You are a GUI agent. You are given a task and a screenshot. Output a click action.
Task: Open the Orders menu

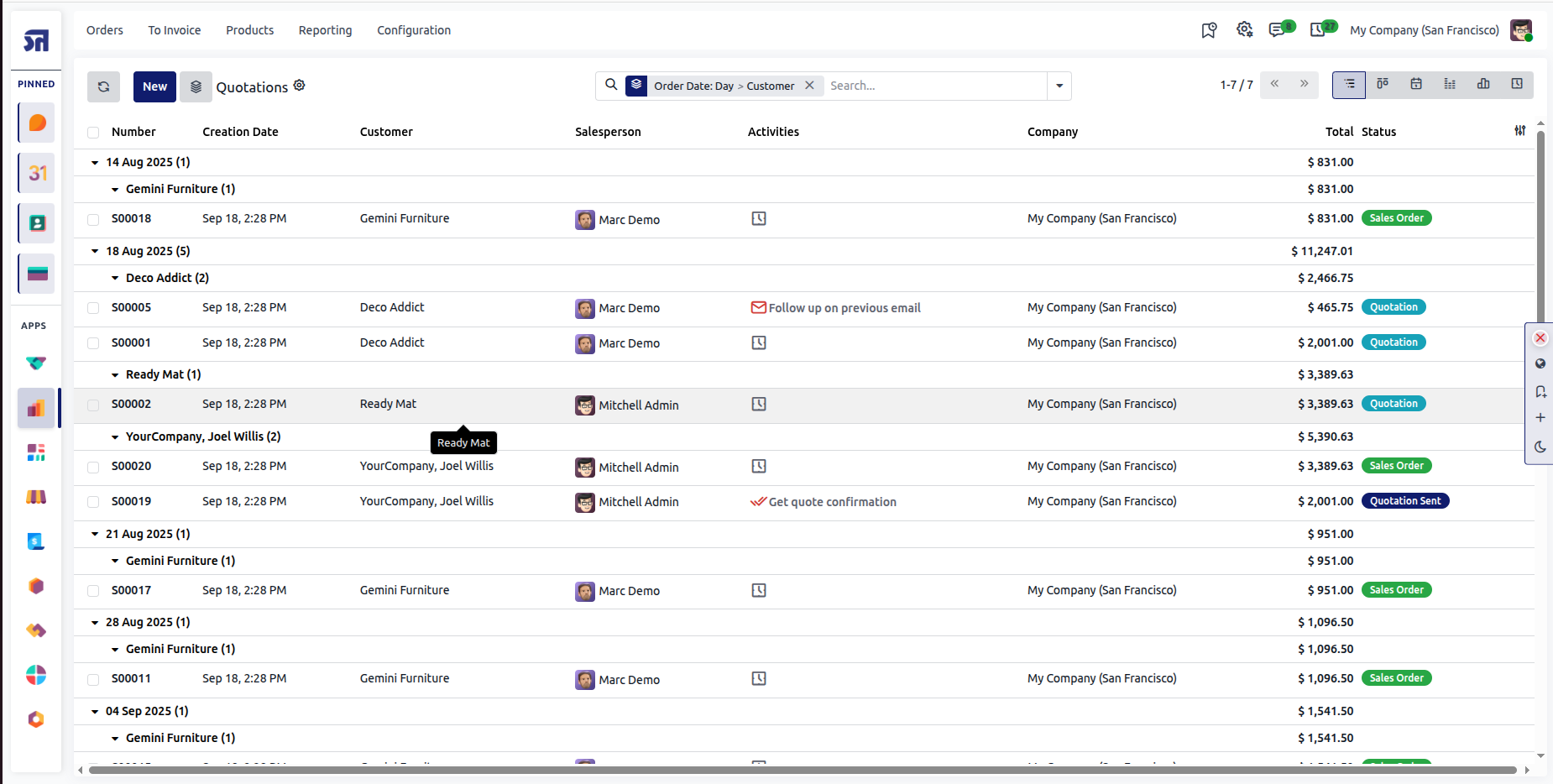tap(105, 30)
